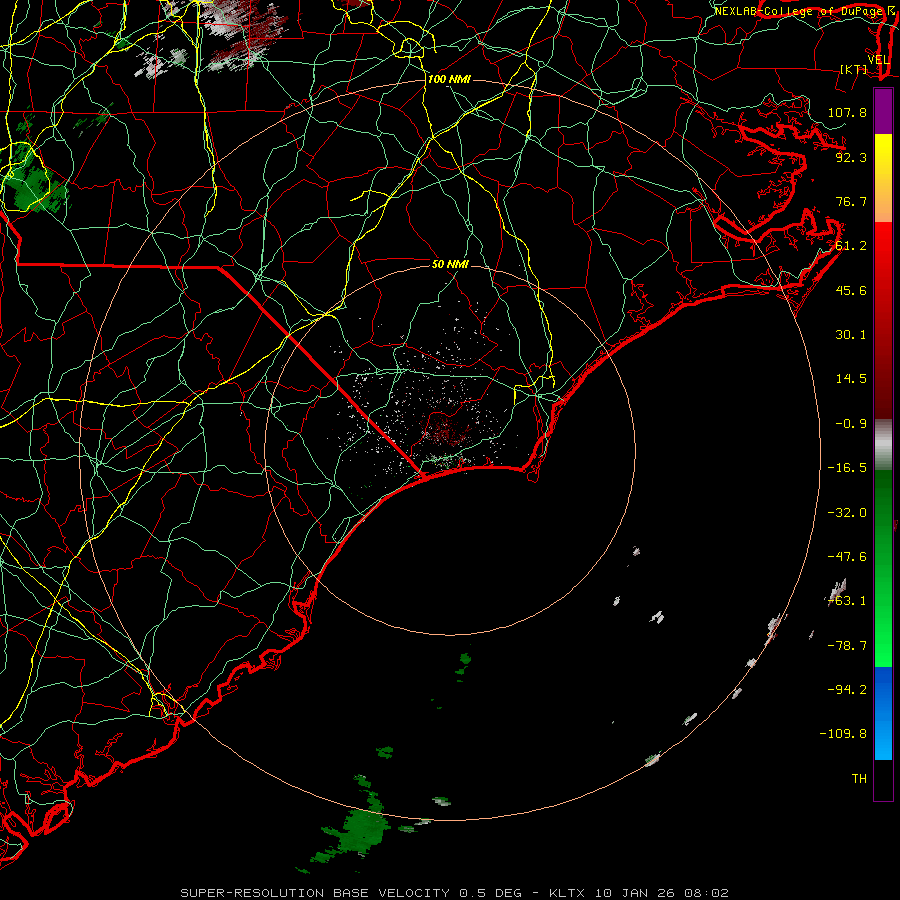Image resolution: width=900 pixels, height=900 pixels.
Task: Click the yellow segment of the velocity color bar
Action: click(x=883, y=178)
